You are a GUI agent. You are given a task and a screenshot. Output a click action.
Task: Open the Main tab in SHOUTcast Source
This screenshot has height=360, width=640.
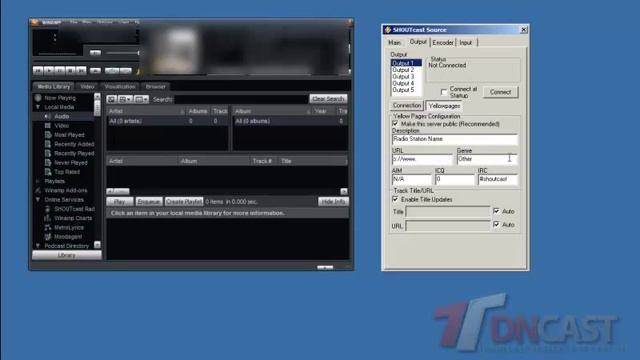[x=395, y=42]
